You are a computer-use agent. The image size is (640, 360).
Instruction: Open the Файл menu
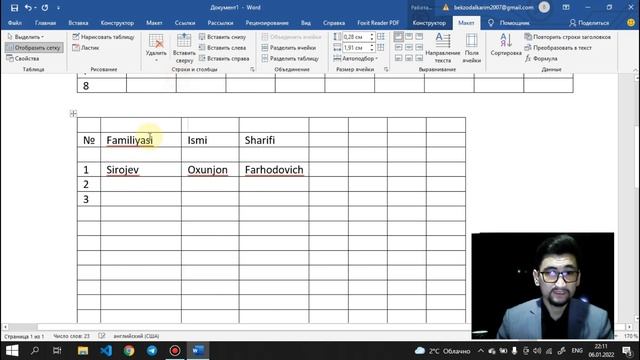coord(15,23)
